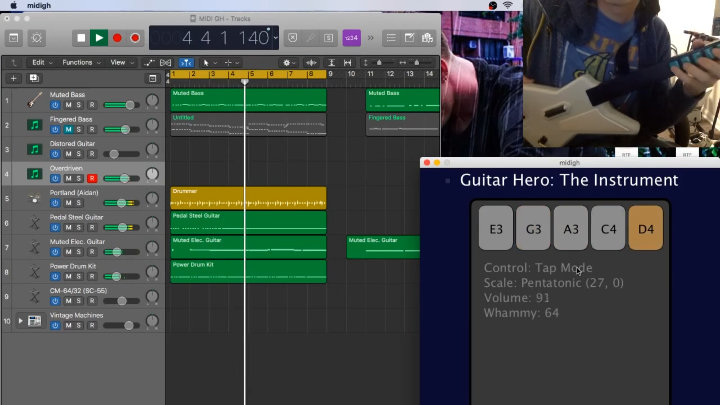The image size is (720, 405).
Task: Click the Portland (Aidan) drummer track icon
Action: click(34, 198)
